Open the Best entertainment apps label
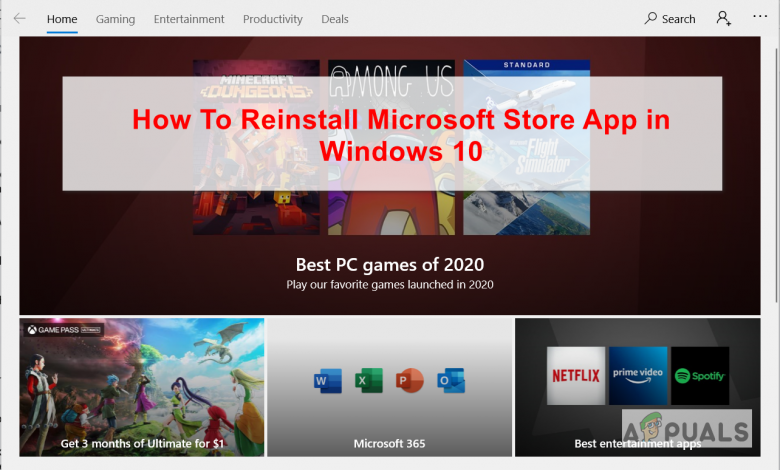Viewport: 780px width, 470px height. [x=638, y=443]
